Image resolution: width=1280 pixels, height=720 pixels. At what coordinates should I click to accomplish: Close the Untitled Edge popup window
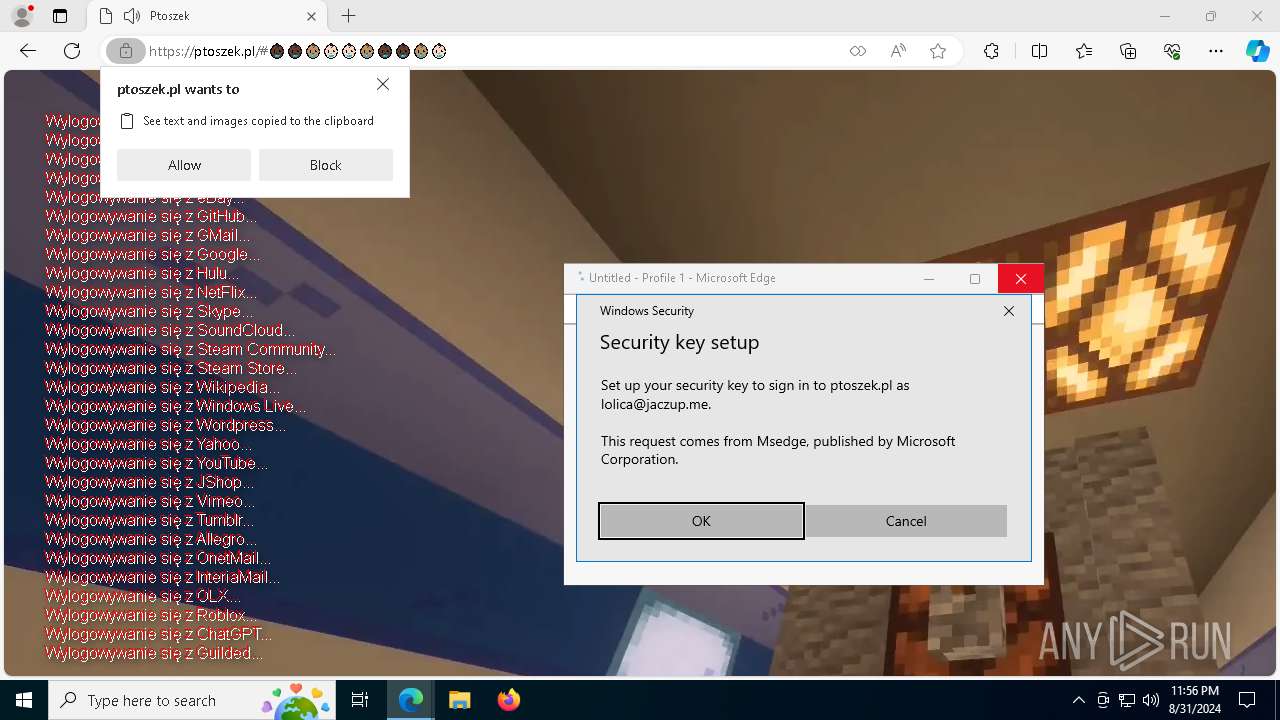(x=1021, y=279)
